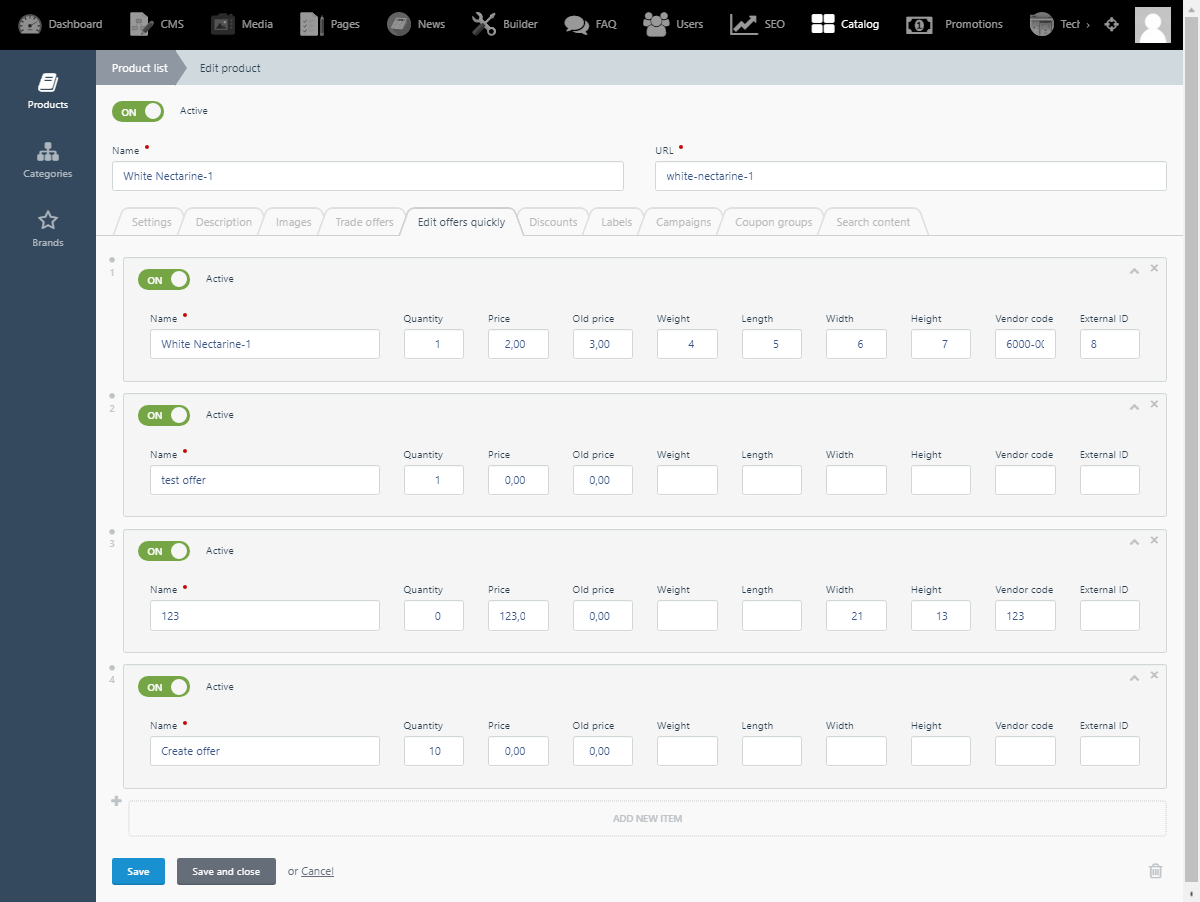
Task: Click the Add new item button
Action: [647, 818]
